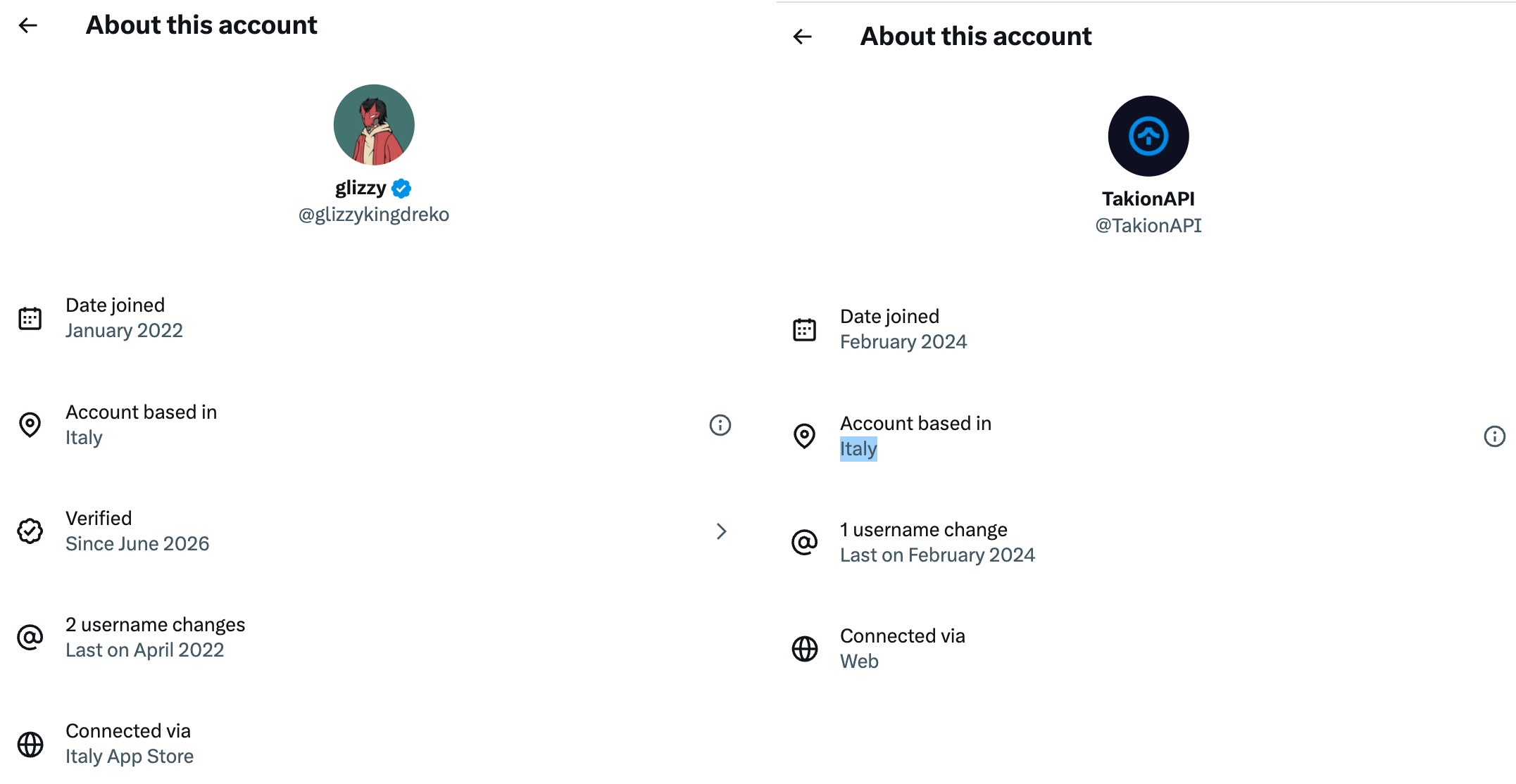Open glizzy's profile avatar
1516x784 pixels.
tap(374, 125)
